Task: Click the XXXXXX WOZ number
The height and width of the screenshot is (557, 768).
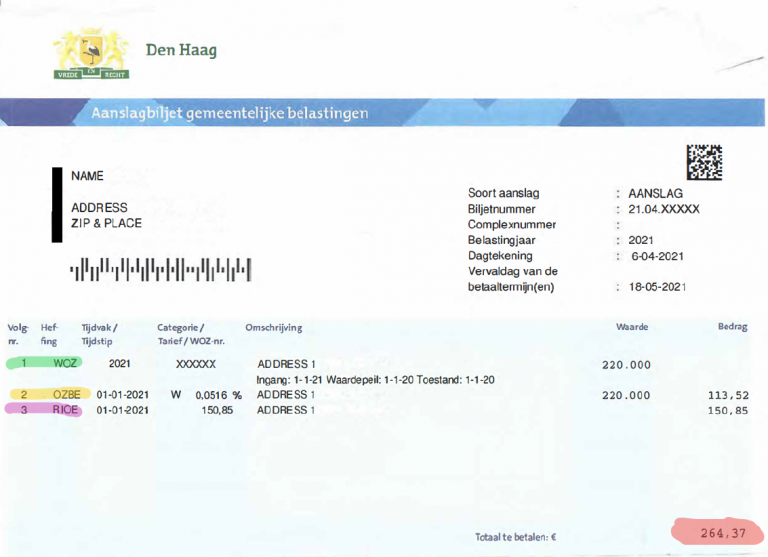Action: (196, 364)
